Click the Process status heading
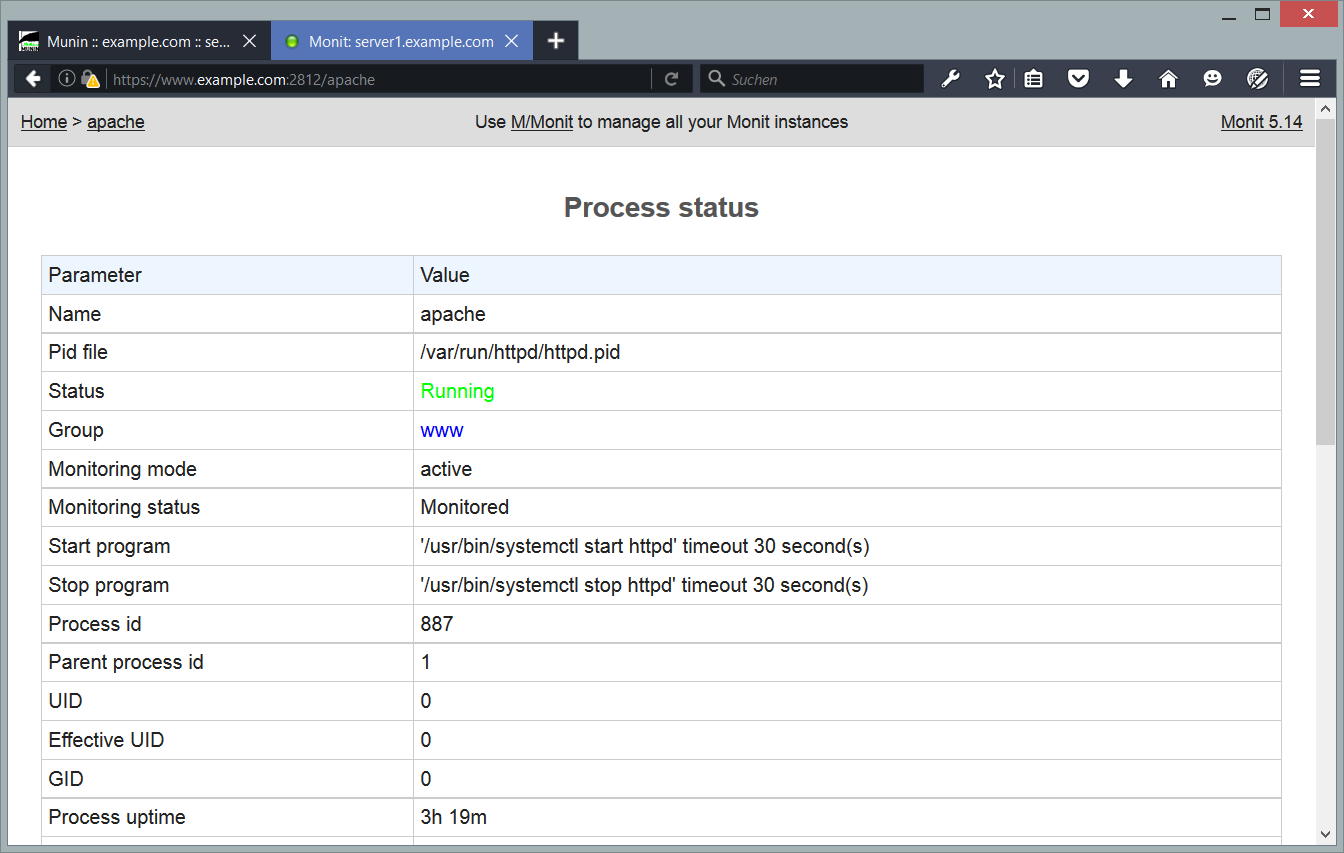The width and height of the screenshot is (1344, 853). (x=661, y=207)
